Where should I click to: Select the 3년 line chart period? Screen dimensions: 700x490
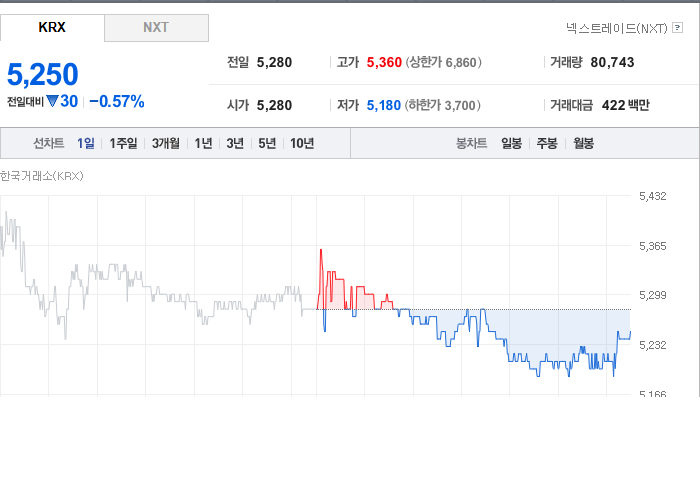click(235, 143)
